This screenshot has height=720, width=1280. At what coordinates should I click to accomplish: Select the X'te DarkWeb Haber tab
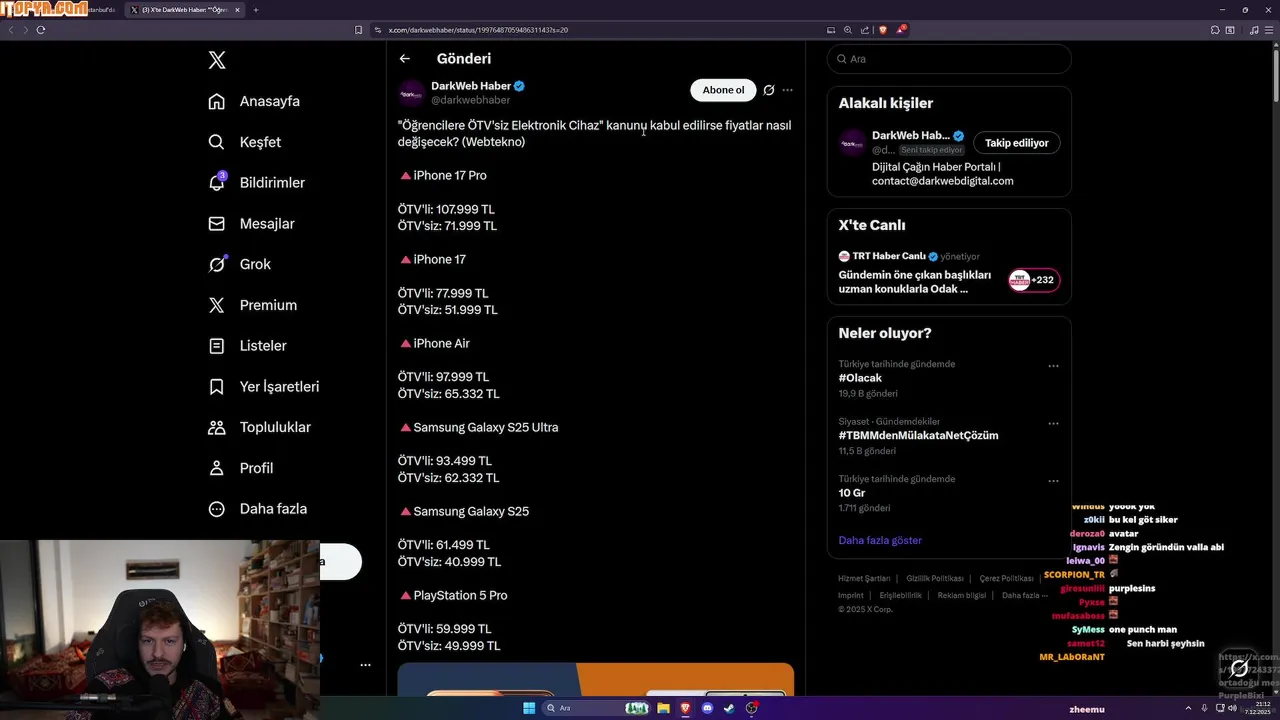coord(183,10)
